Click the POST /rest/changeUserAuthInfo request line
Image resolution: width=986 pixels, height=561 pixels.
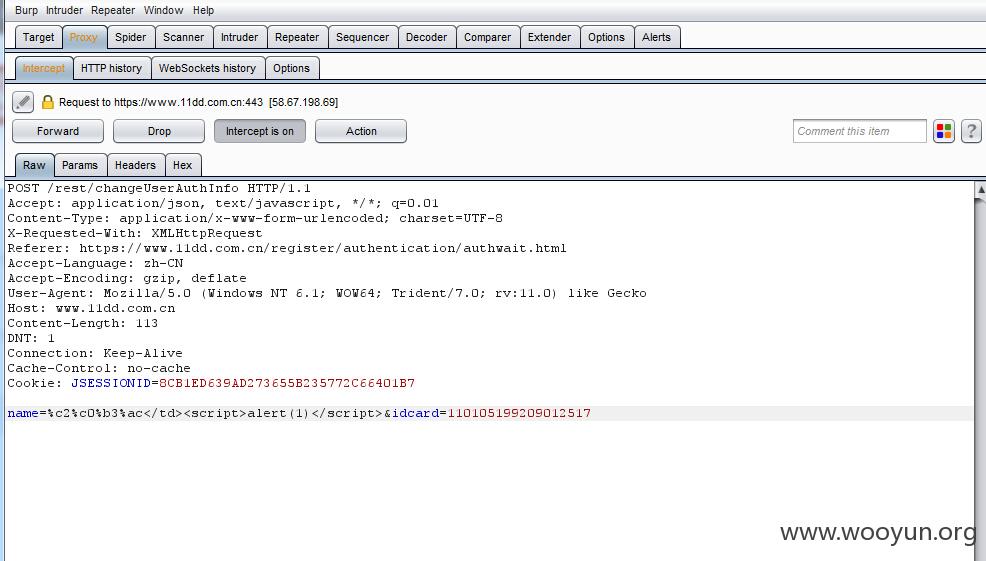click(x=159, y=188)
